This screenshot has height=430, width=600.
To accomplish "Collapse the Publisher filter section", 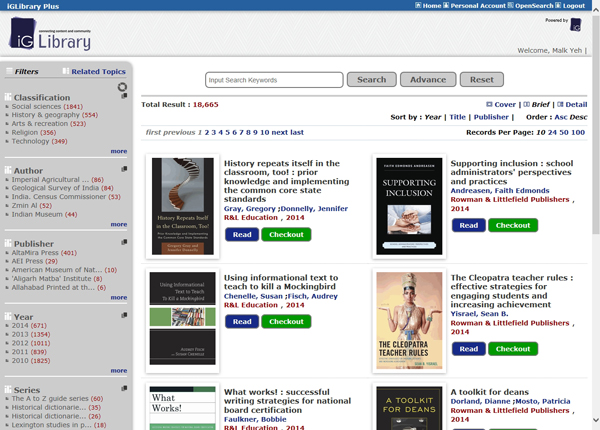I will point(124,242).
